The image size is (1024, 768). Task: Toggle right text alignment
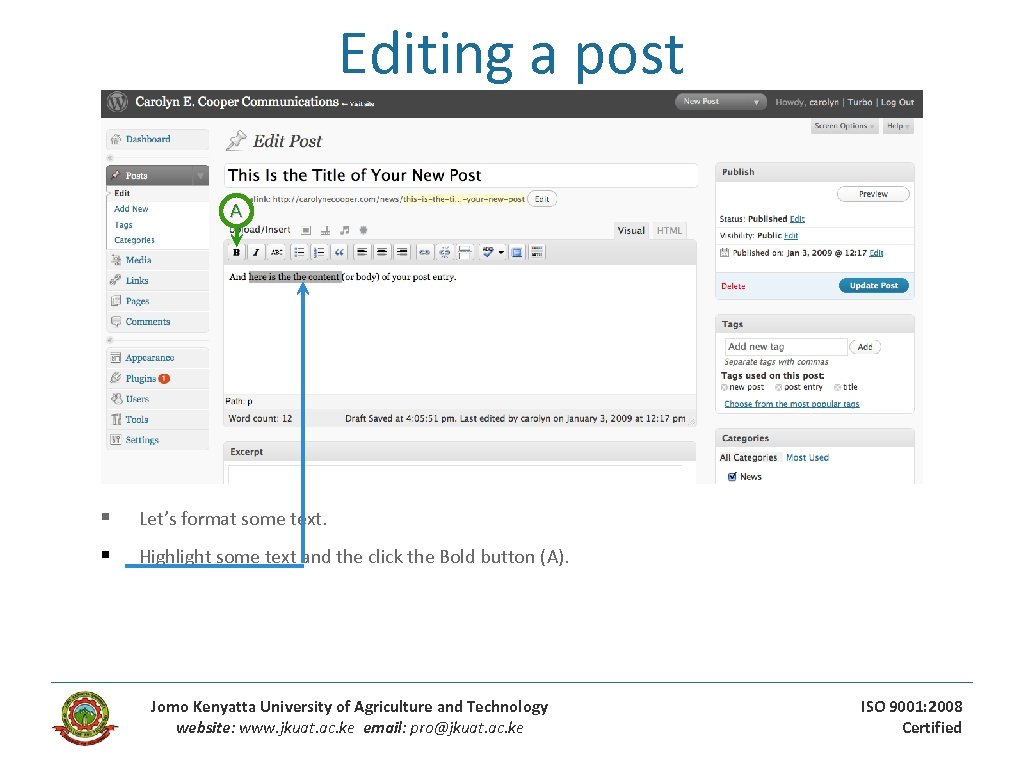coord(400,252)
